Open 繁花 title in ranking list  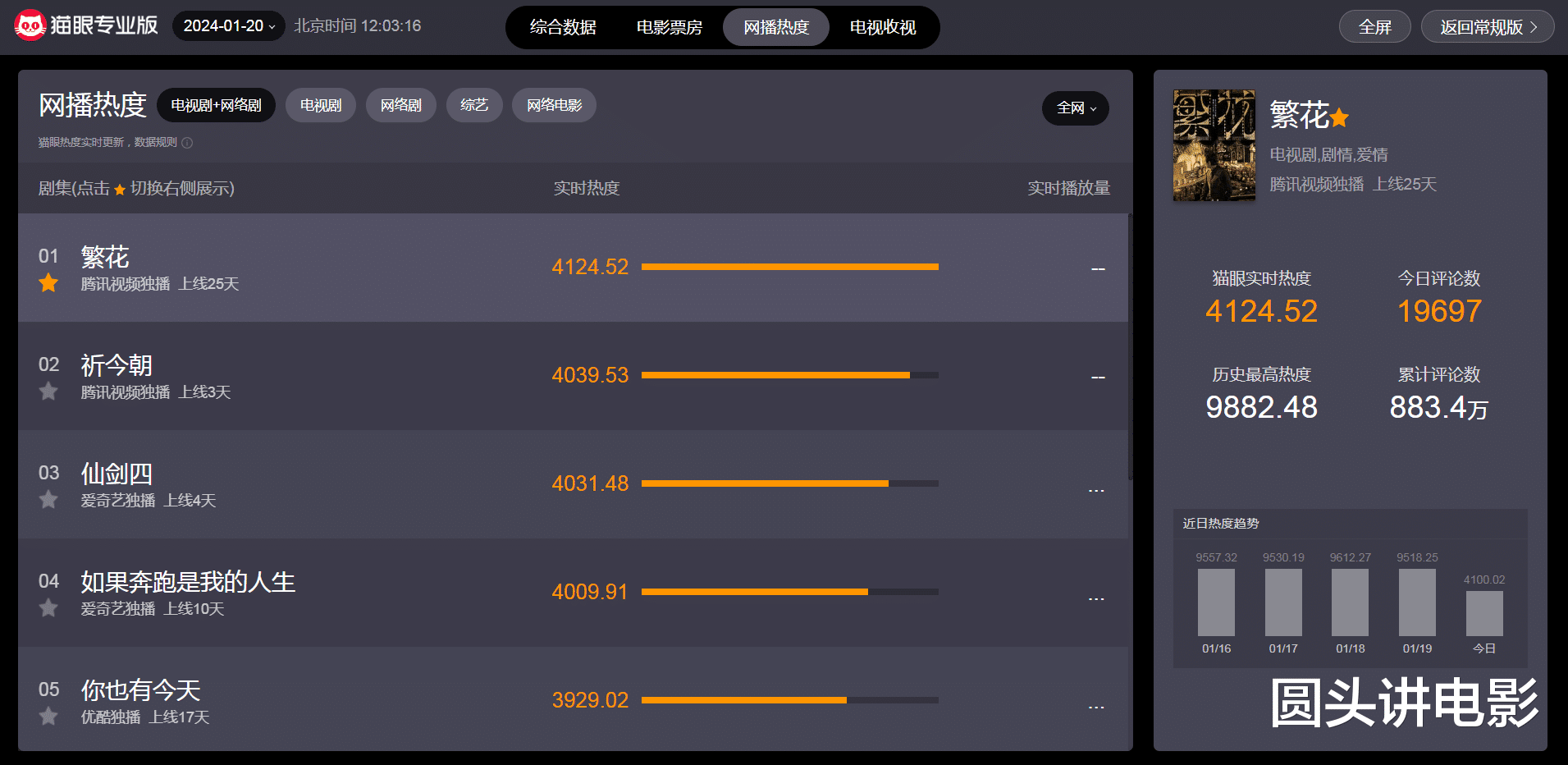tap(105, 257)
